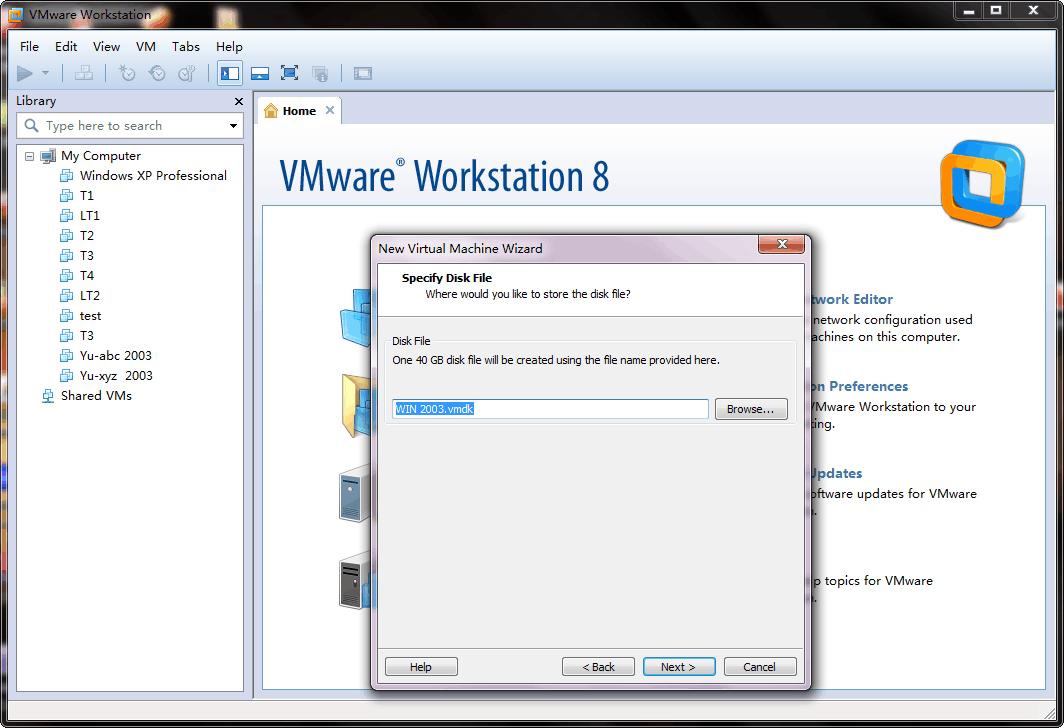This screenshot has height=728, width=1064.
Task: Switch to the Home tab
Action: tap(298, 111)
